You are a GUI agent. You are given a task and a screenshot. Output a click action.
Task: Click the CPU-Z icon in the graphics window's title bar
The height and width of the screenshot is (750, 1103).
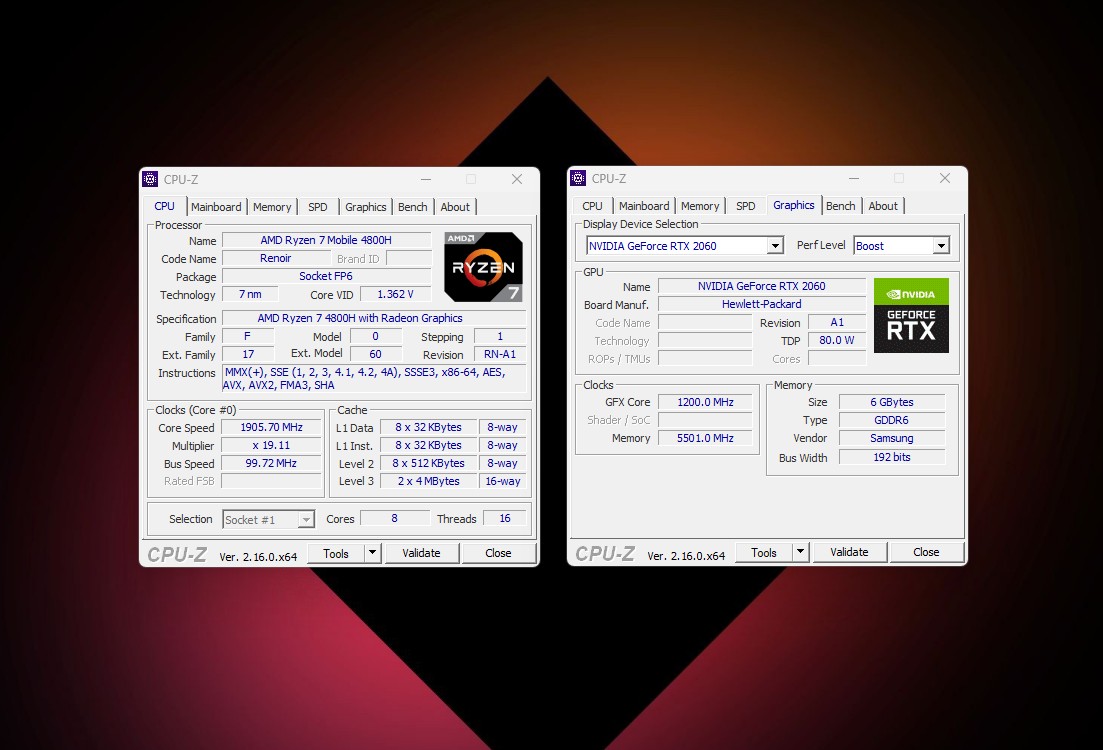tap(578, 178)
